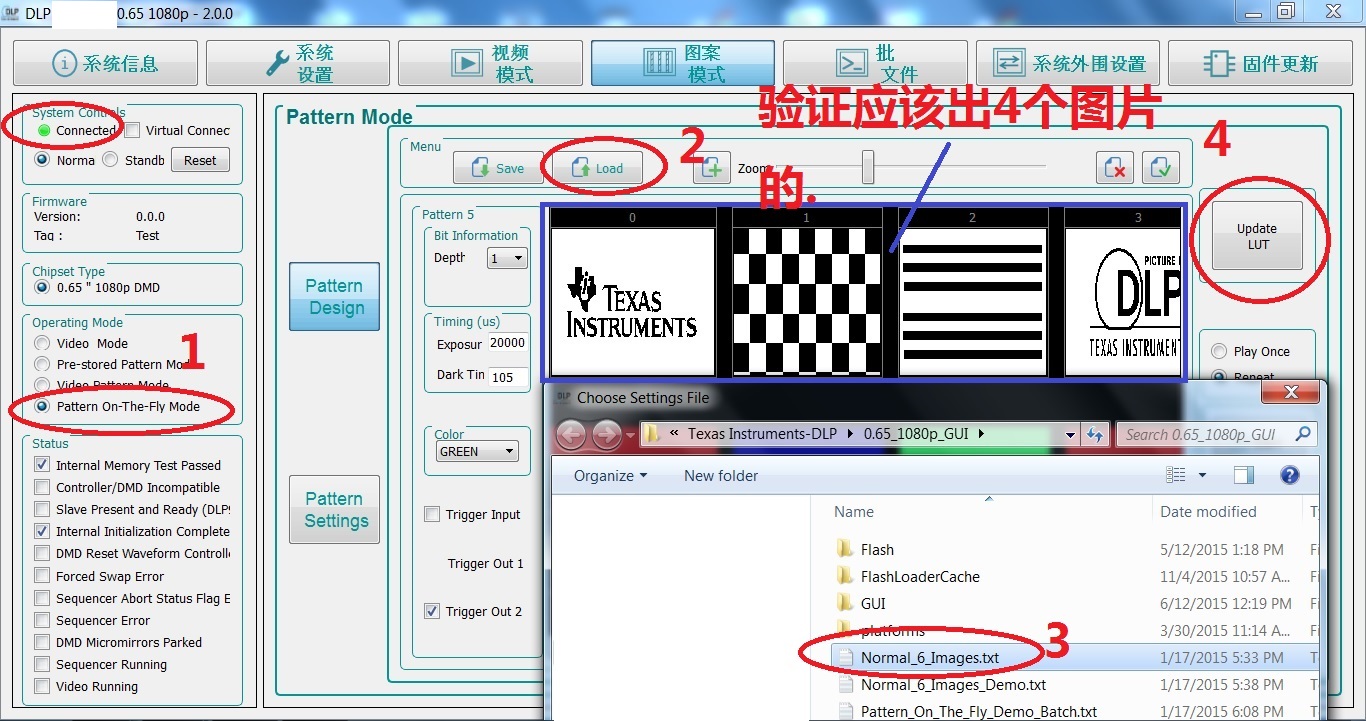Click the Save pattern button
Viewport: 1366px width, 721px height.
pos(498,168)
